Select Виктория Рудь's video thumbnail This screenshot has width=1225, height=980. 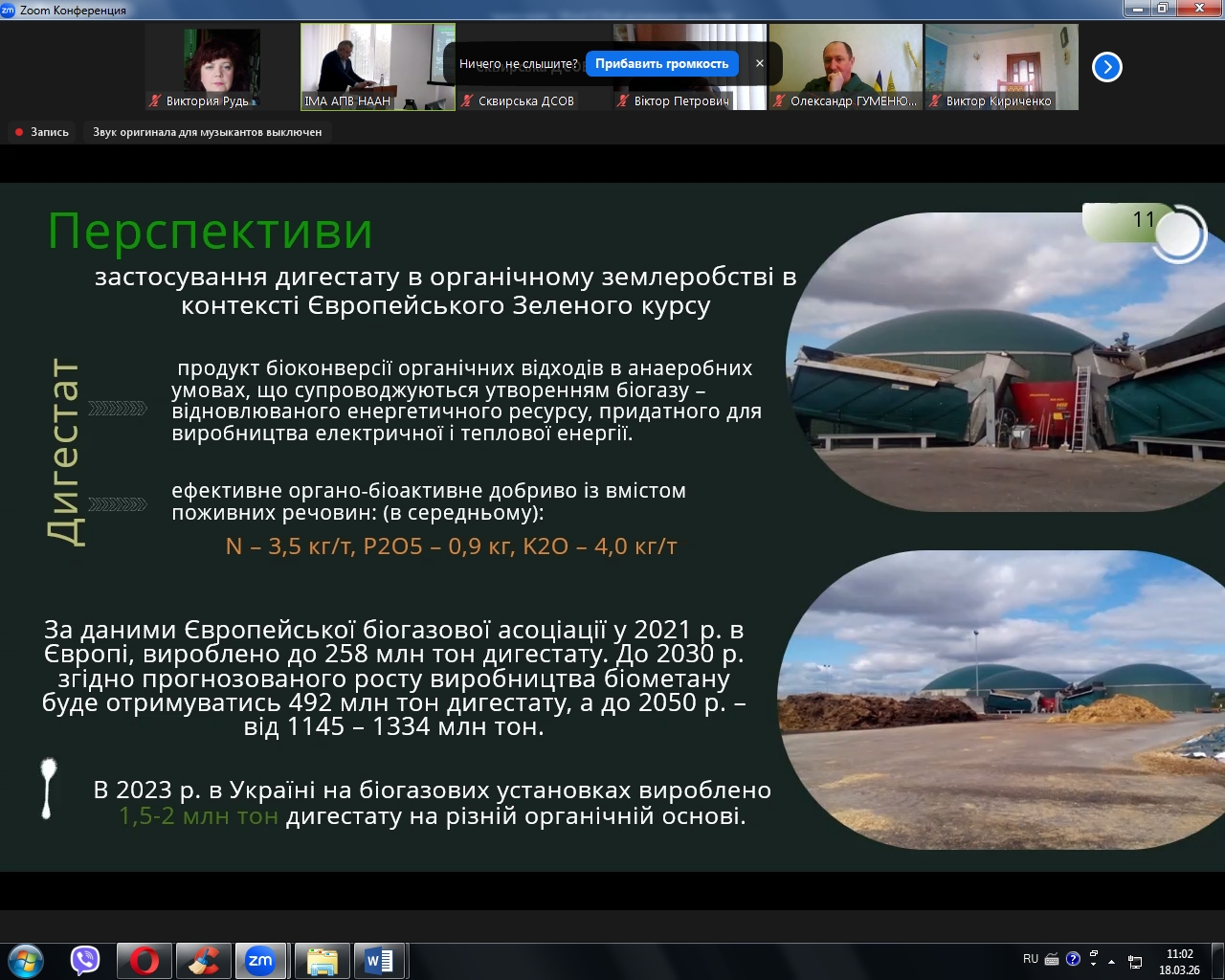[222, 67]
